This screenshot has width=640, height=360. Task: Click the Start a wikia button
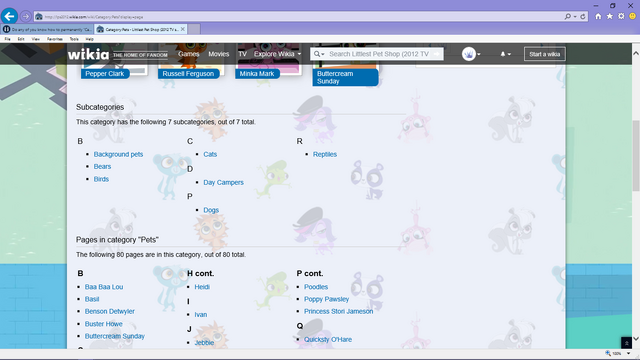pos(544,54)
